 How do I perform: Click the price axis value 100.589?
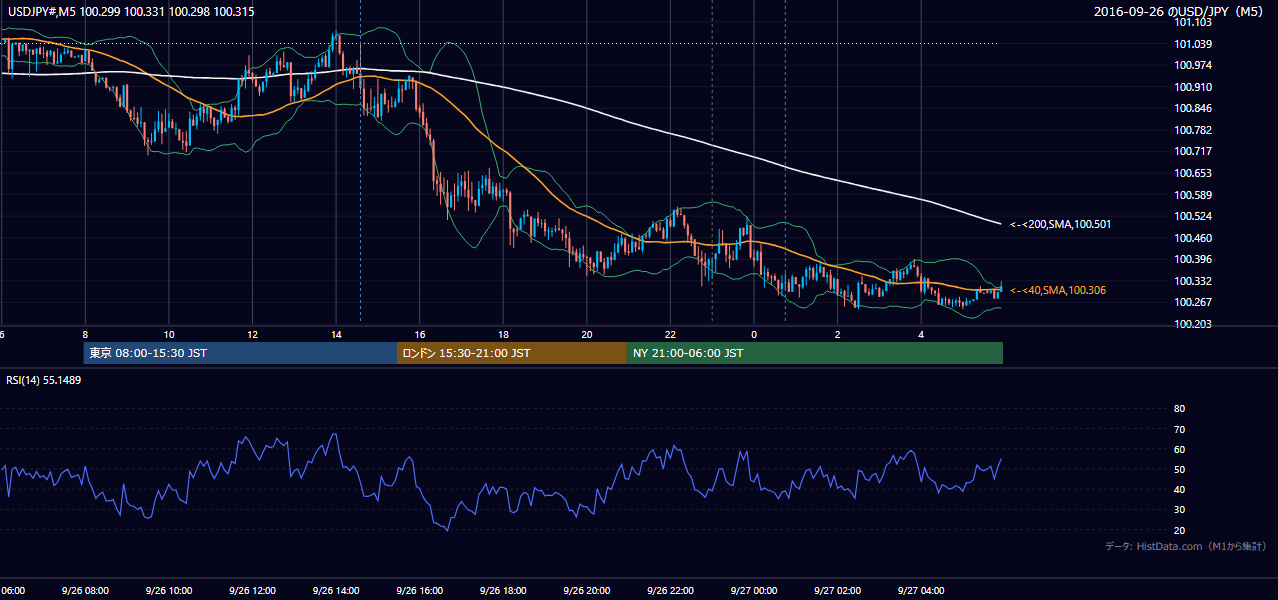(1192, 195)
